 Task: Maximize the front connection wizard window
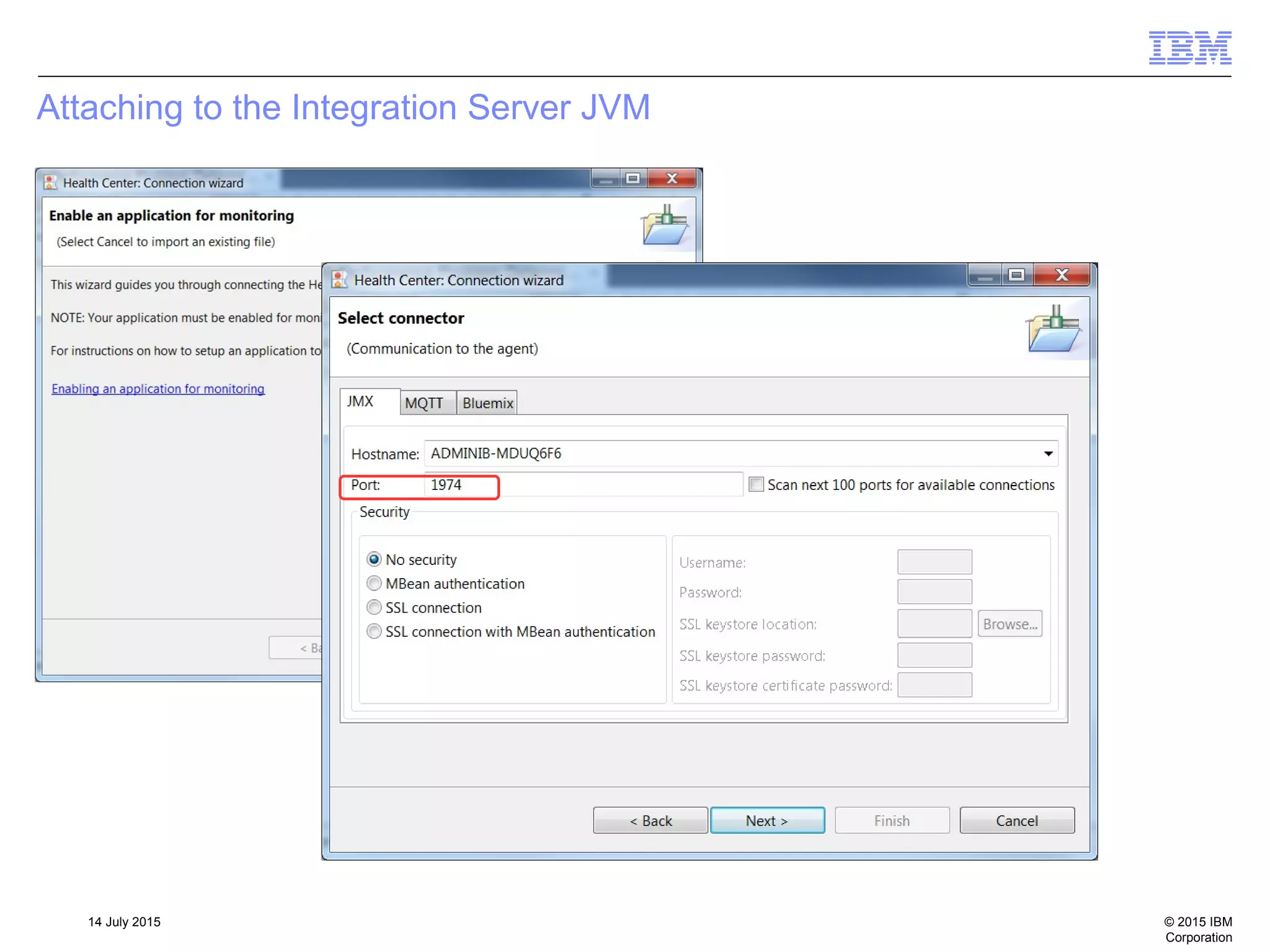click(x=1016, y=275)
